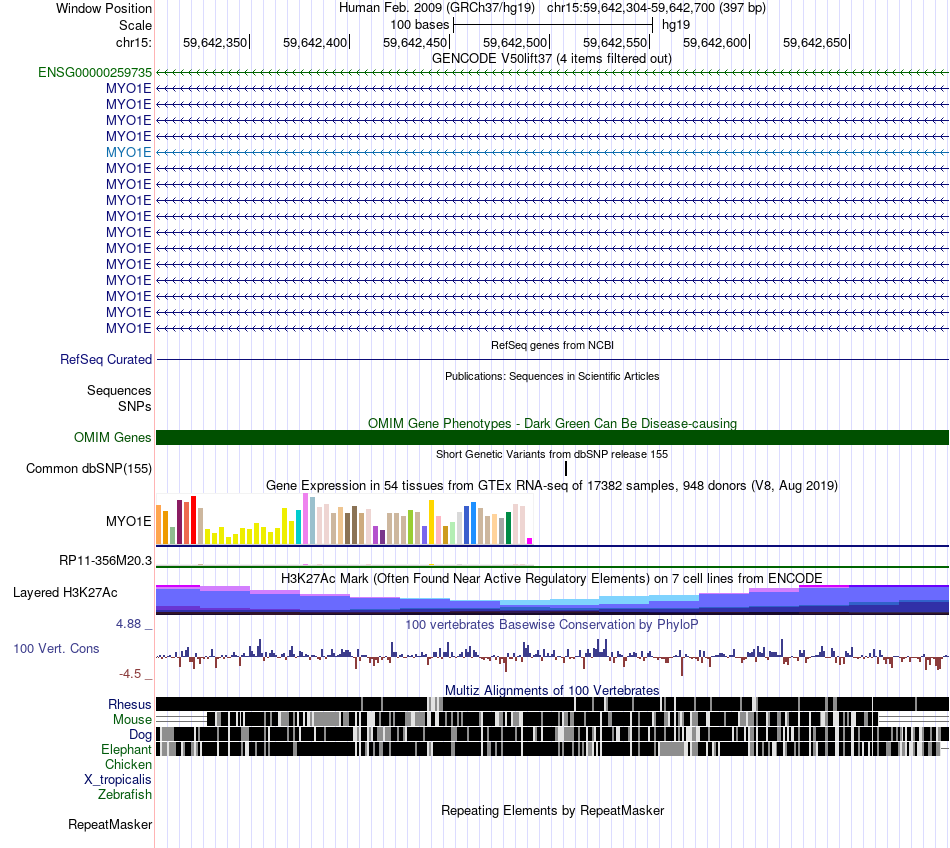
Task: Open the GTEx Gene Expression track title
Action: point(552,486)
